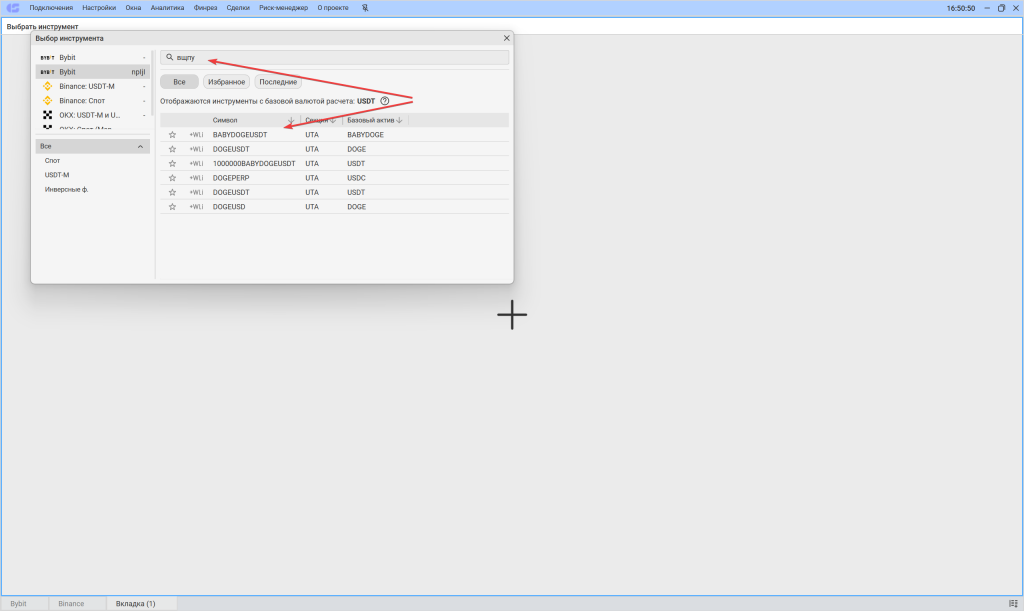Show all instruments with the Все button

(x=179, y=82)
